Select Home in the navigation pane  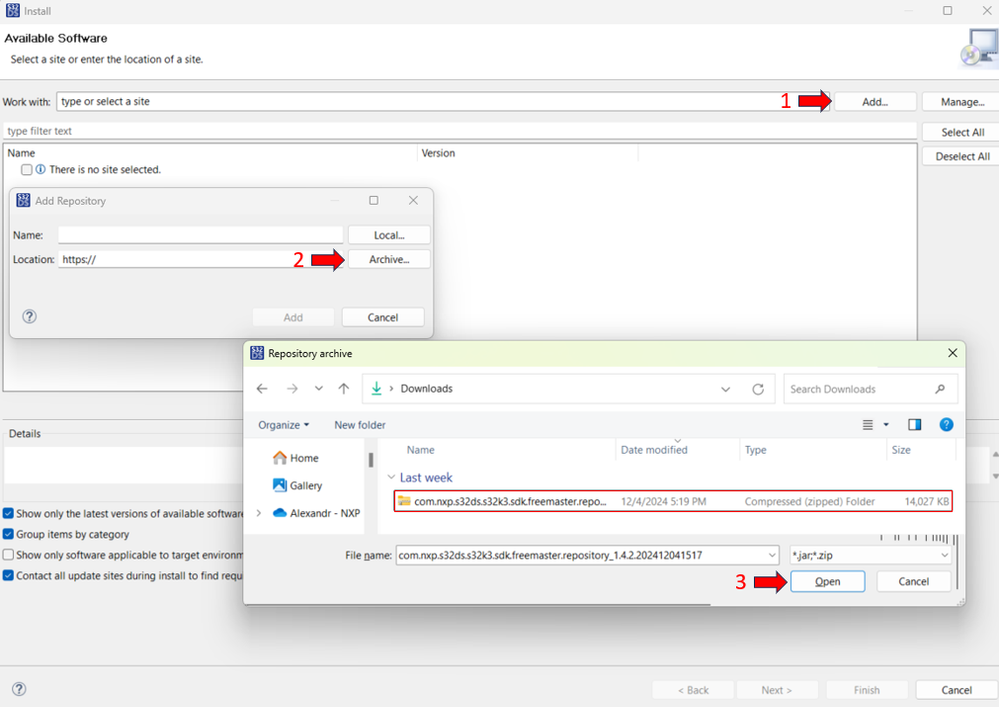click(295, 458)
